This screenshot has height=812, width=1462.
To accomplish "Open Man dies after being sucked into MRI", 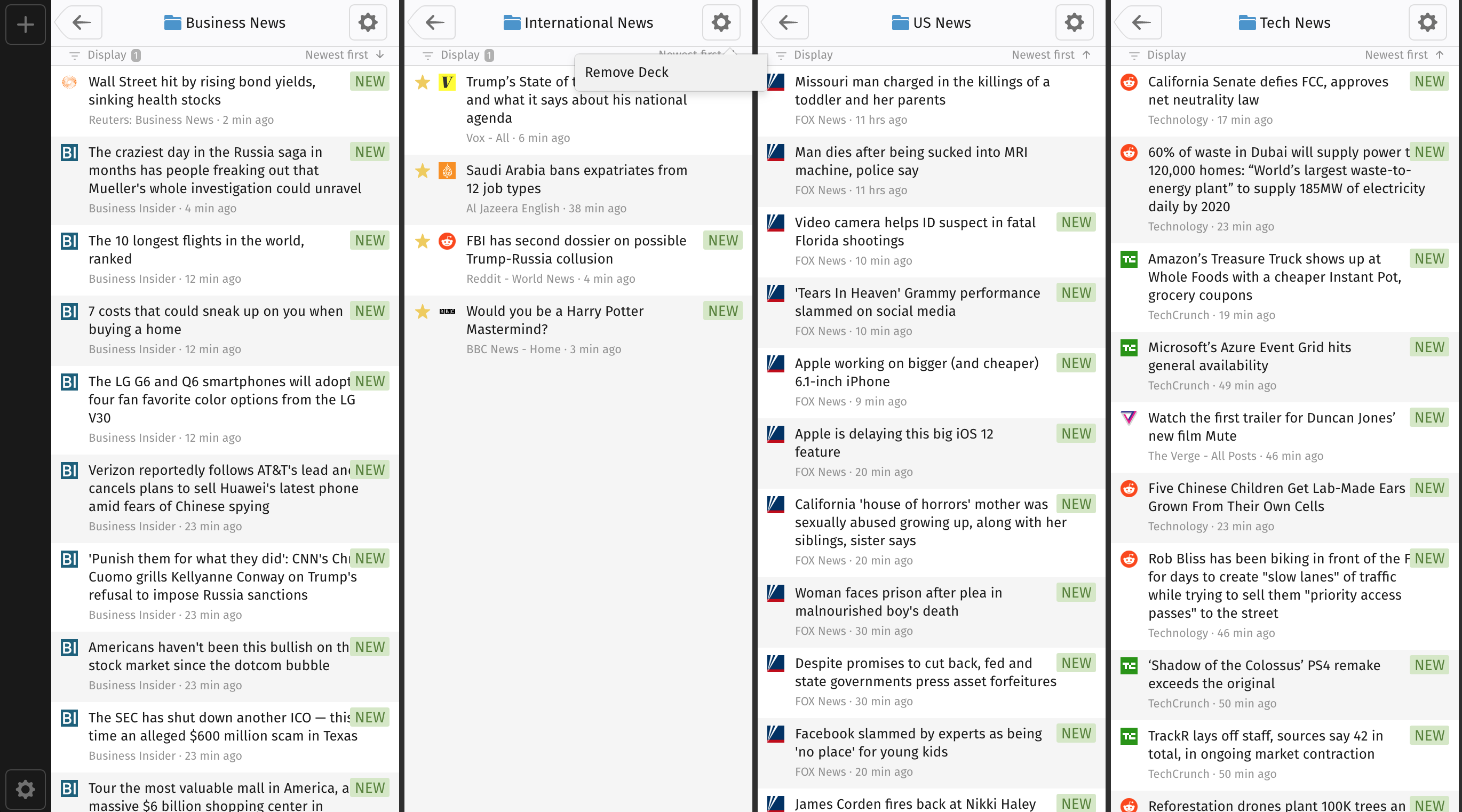I will (x=931, y=171).
